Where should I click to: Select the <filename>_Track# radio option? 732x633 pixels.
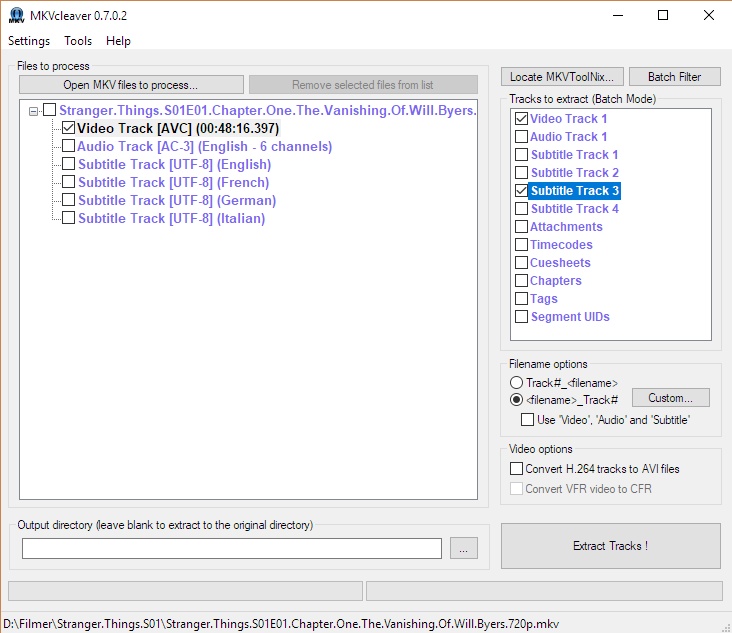516,400
